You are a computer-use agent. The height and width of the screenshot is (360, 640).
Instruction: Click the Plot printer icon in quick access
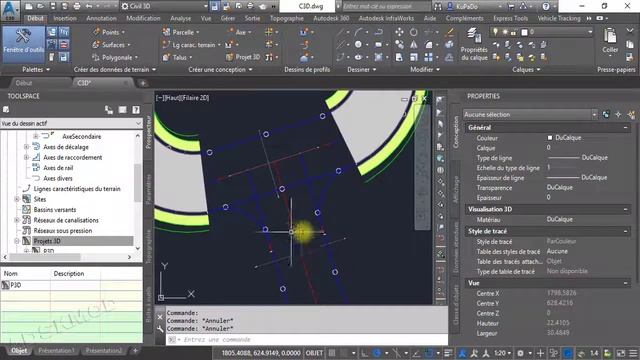[x=77, y=6]
